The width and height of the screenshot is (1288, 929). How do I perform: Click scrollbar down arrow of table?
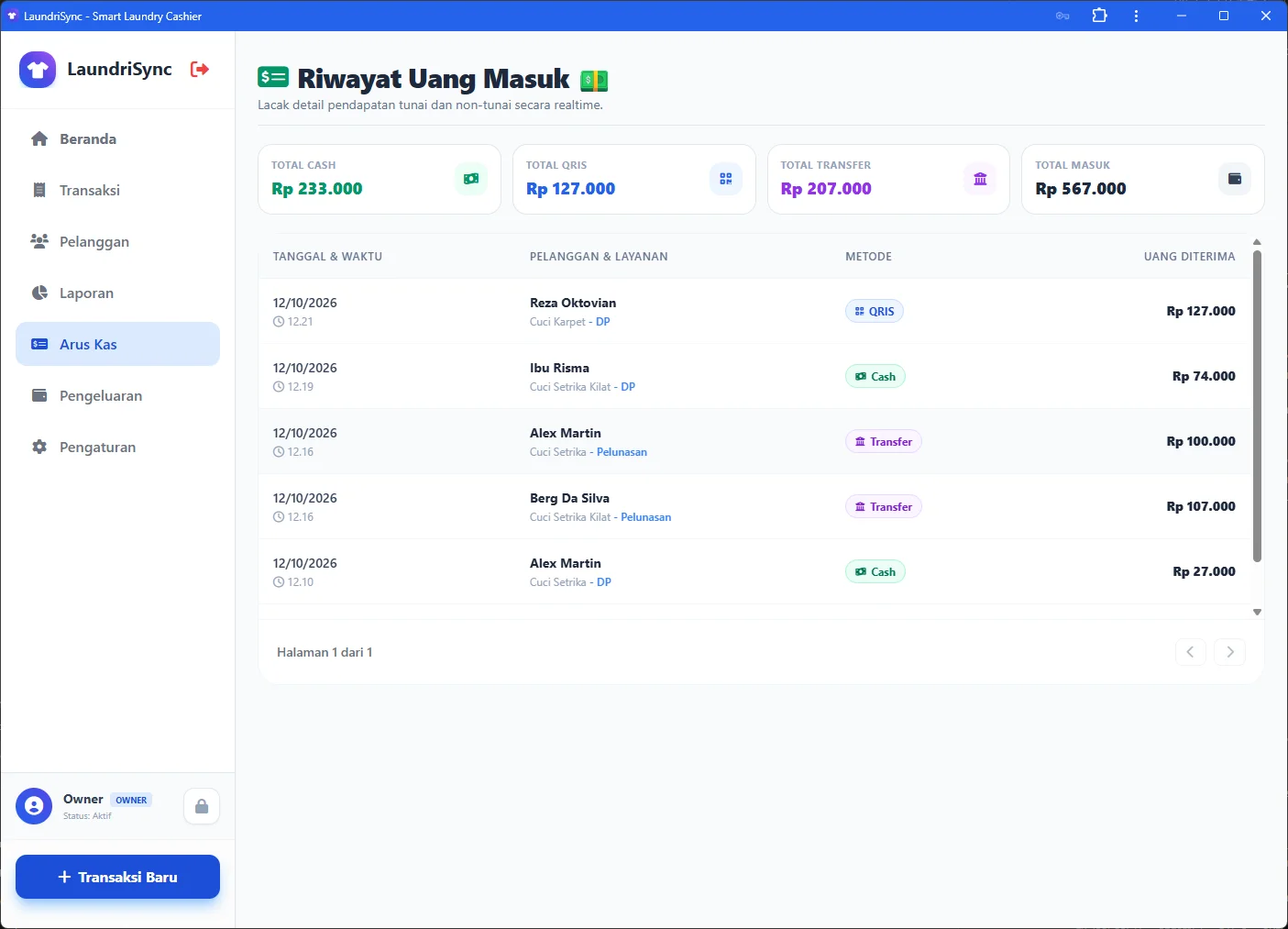(x=1257, y=612)
